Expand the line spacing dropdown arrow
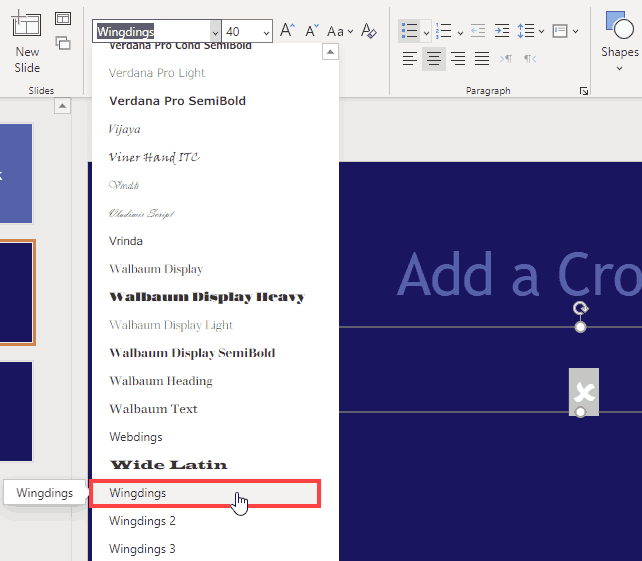Screen dimensions: 642x561 (x=541, y=32)
